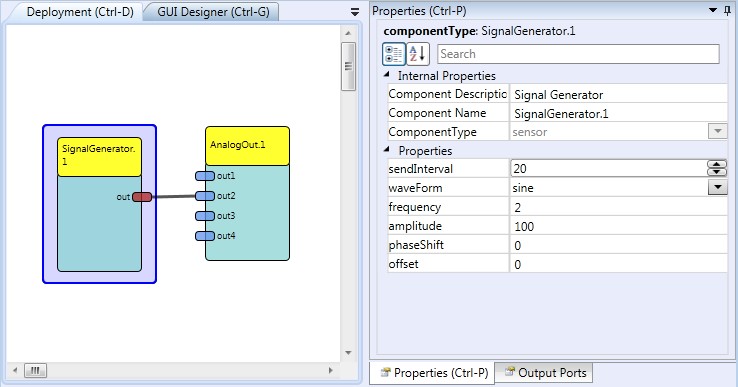Click the phaseShift property label
The image size is (738, 387).
[416, 245]
